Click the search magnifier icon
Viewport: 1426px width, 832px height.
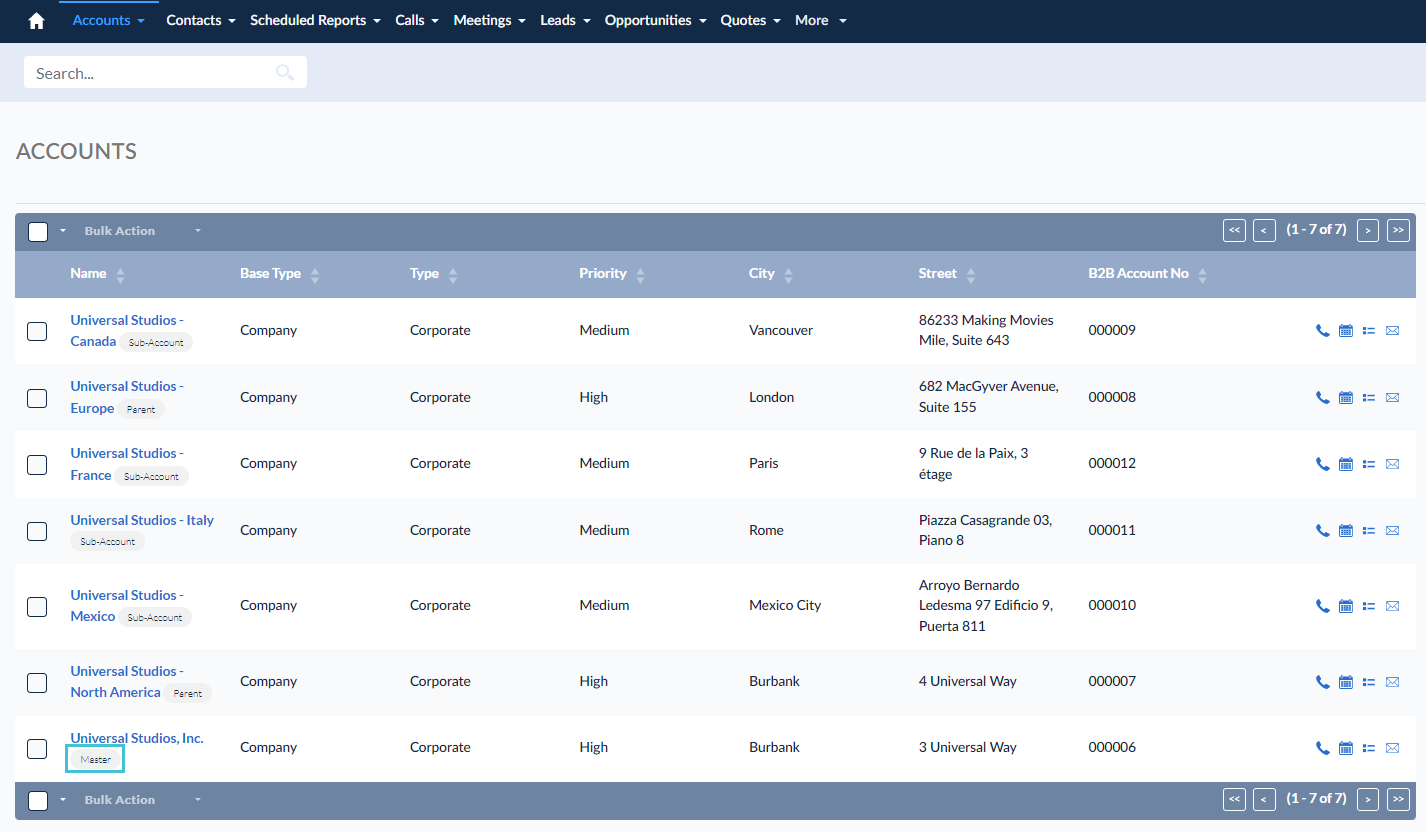tap(285, 72)
